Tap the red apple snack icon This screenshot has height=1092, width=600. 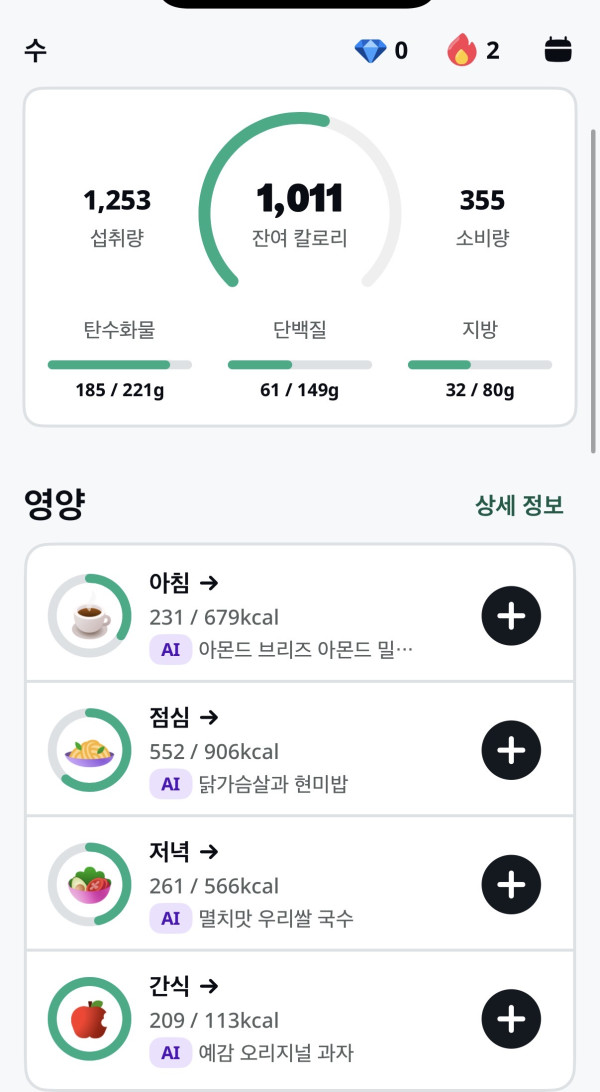point(90,1019)
